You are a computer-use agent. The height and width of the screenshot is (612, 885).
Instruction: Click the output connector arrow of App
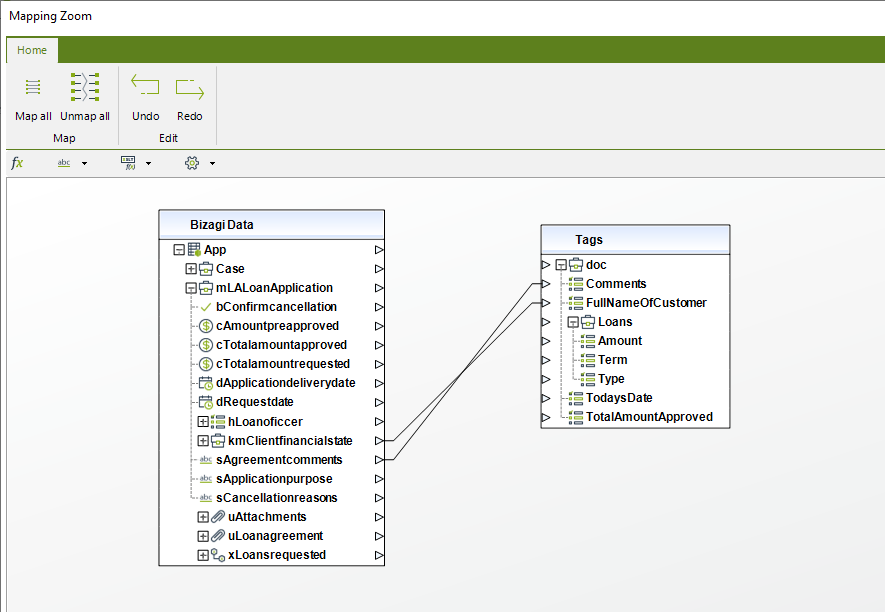tap(379, 250)
